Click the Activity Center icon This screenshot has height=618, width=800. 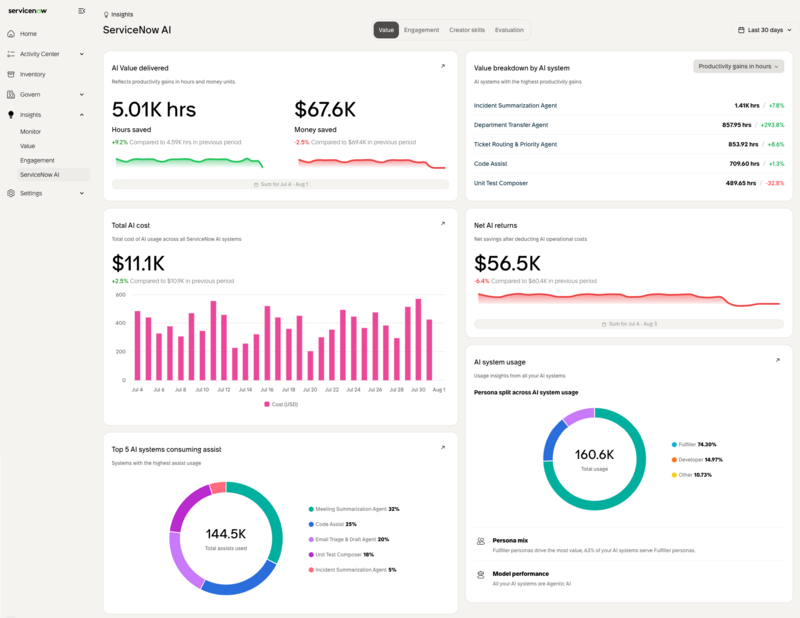click(x=11, y=54)
